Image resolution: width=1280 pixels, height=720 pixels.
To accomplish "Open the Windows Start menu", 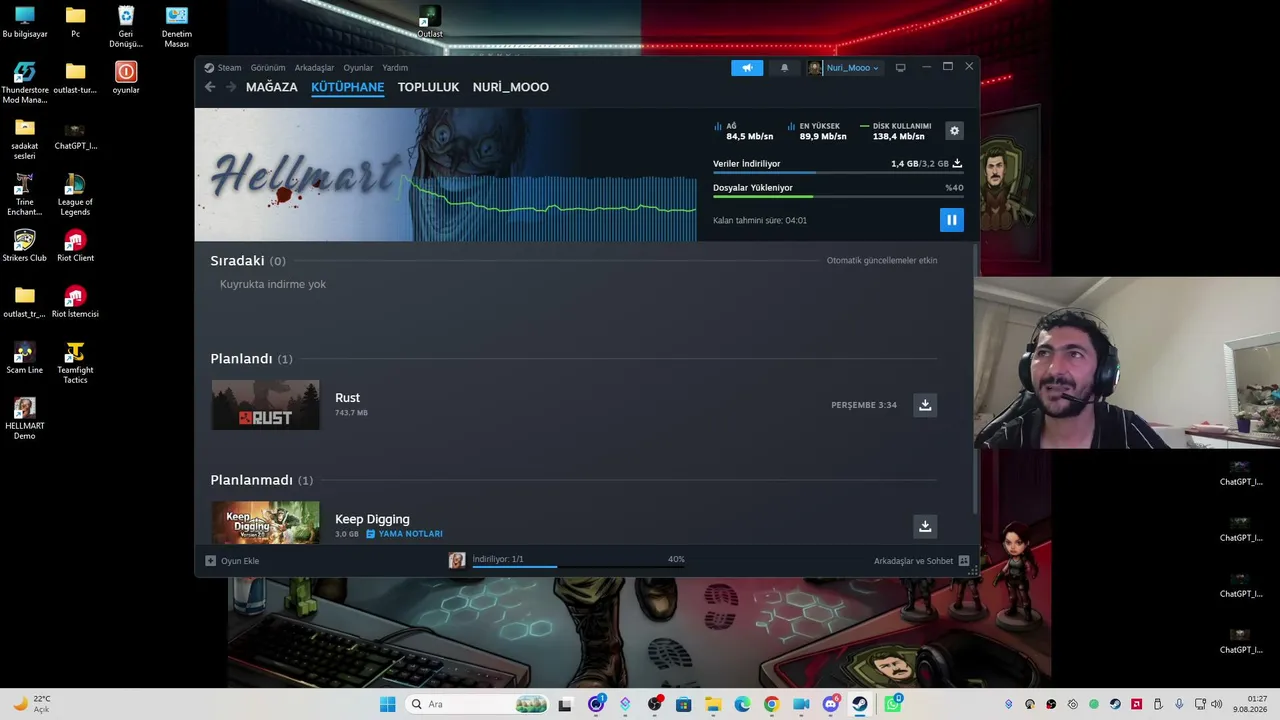I will click(388, 704).
